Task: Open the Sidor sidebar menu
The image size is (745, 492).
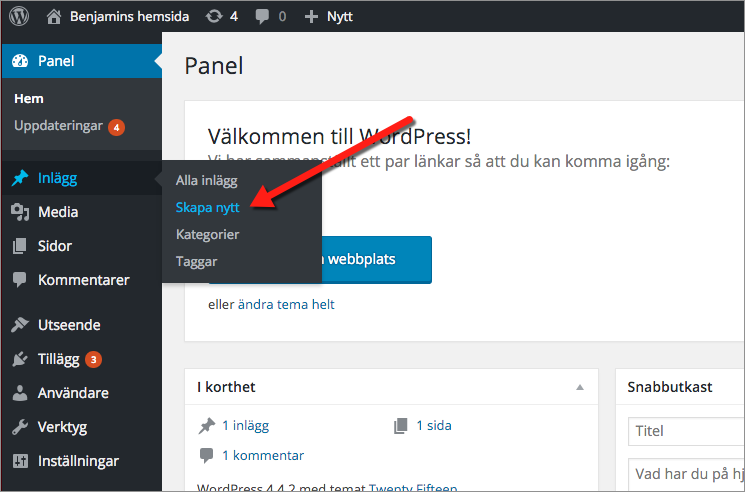Action: point(82,246)
